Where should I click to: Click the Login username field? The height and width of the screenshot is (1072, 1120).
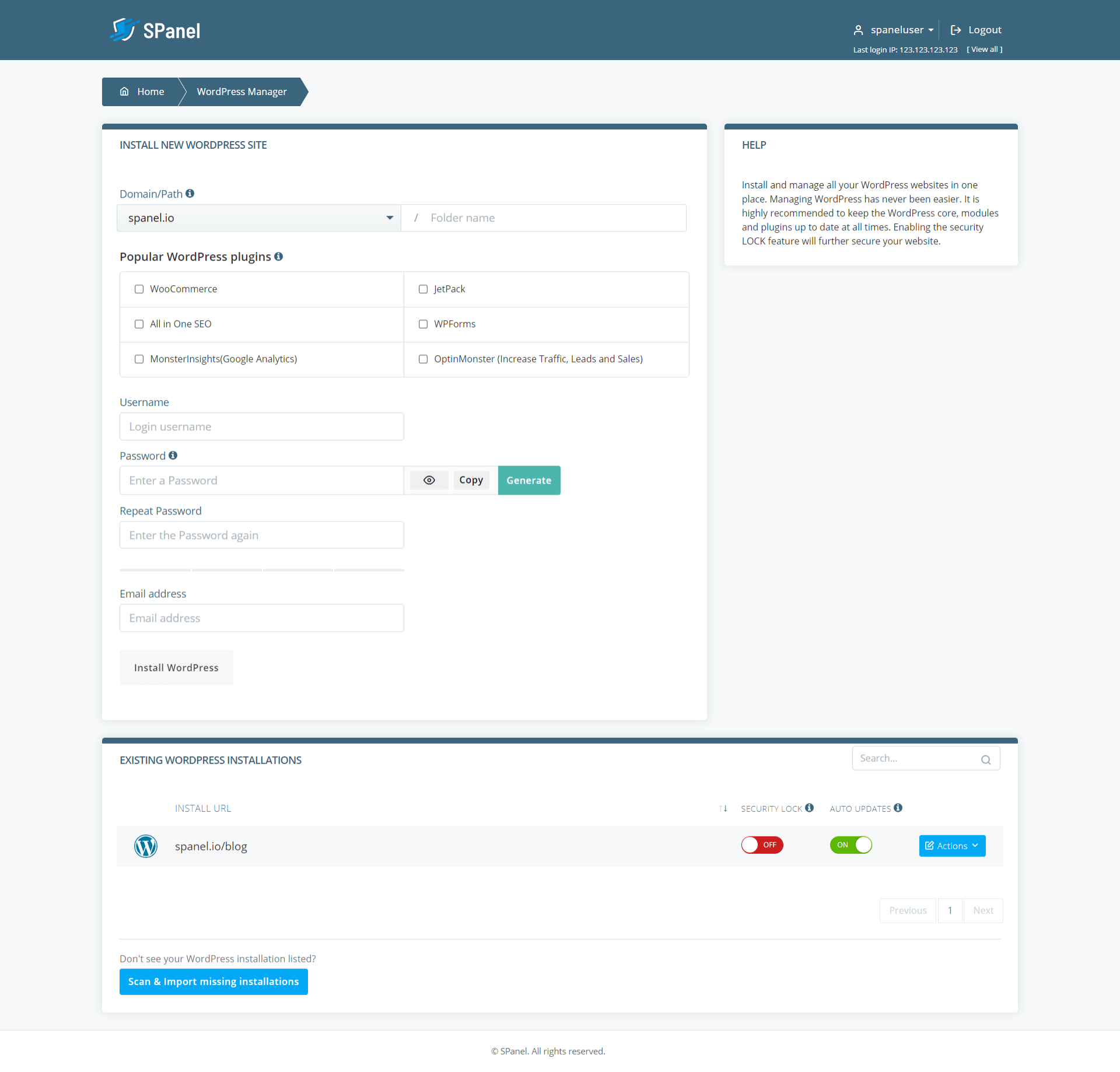pyautogui.click(x=262, y=426)
